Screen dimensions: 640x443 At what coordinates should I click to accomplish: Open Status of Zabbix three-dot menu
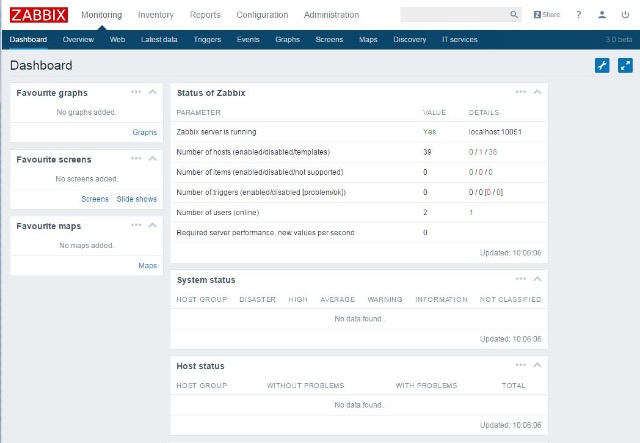pyautogui.click(x=520, y=92)
